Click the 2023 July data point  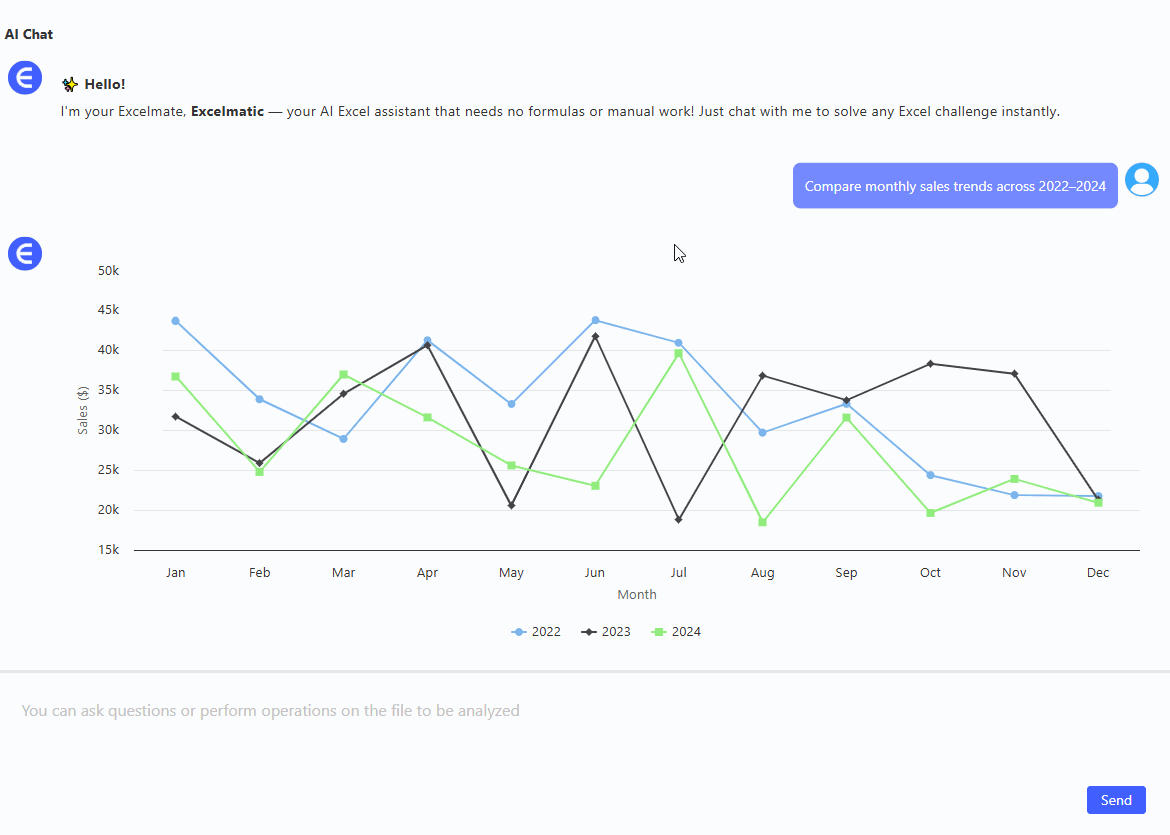pyautogui.click(x=679, y=520)
